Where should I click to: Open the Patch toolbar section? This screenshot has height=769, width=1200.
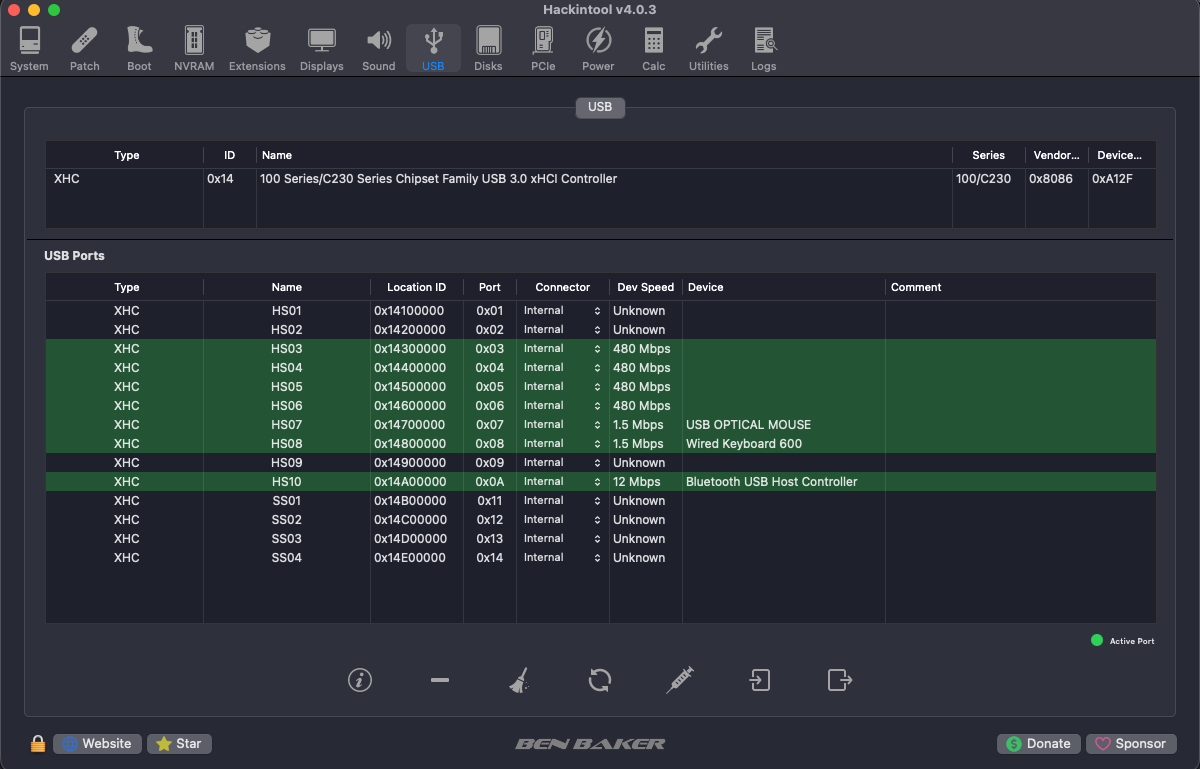pyautogui.click(x=85, y=49)
